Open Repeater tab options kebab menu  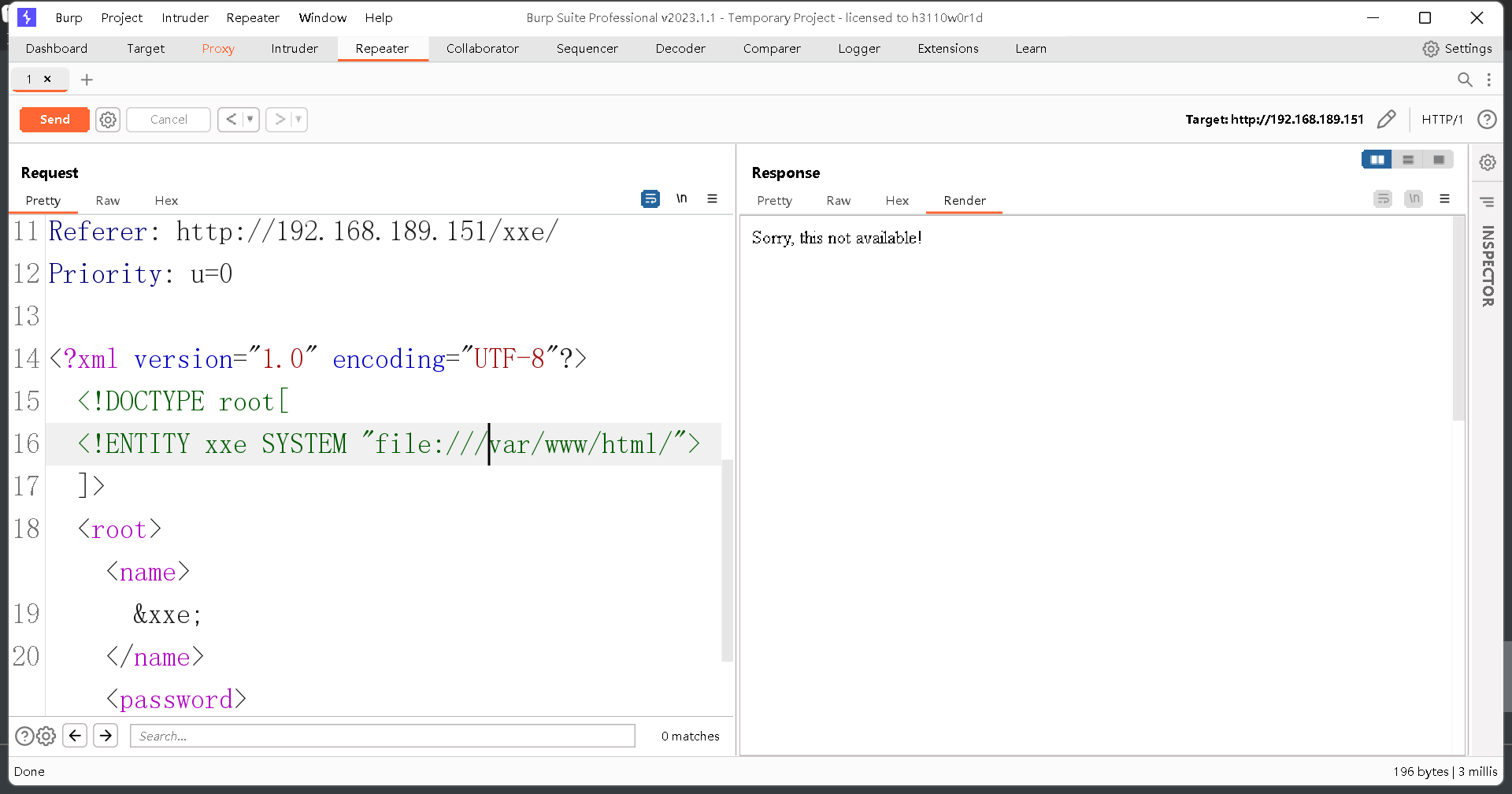tap(1488, 80)
